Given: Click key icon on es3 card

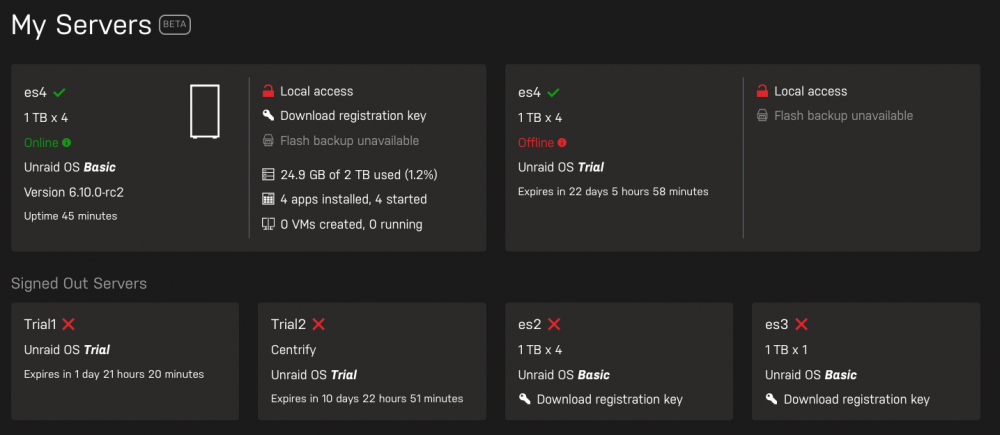Looking at the screenshot, I should (772, 399).
